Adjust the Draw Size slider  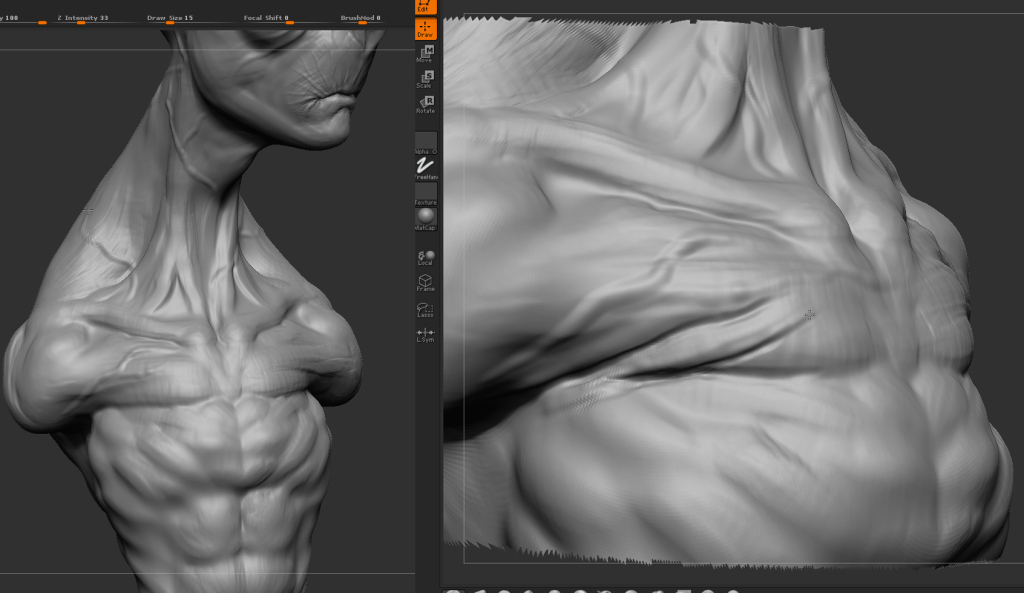click(x=190, y=19)
